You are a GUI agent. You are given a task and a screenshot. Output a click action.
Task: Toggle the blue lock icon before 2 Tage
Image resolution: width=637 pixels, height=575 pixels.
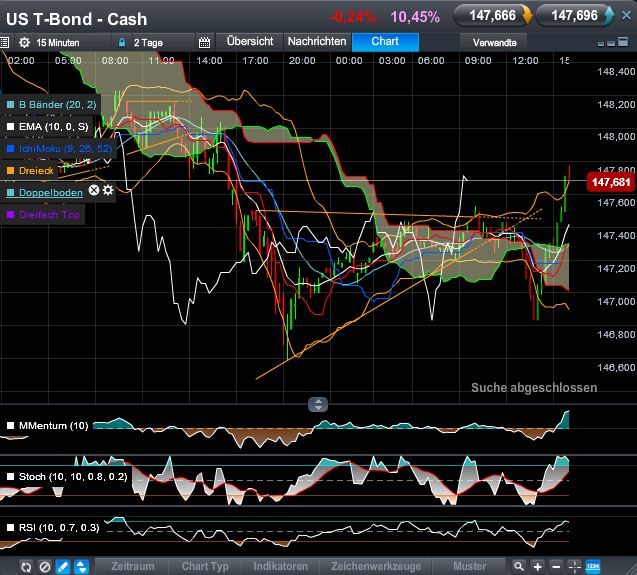121,42
